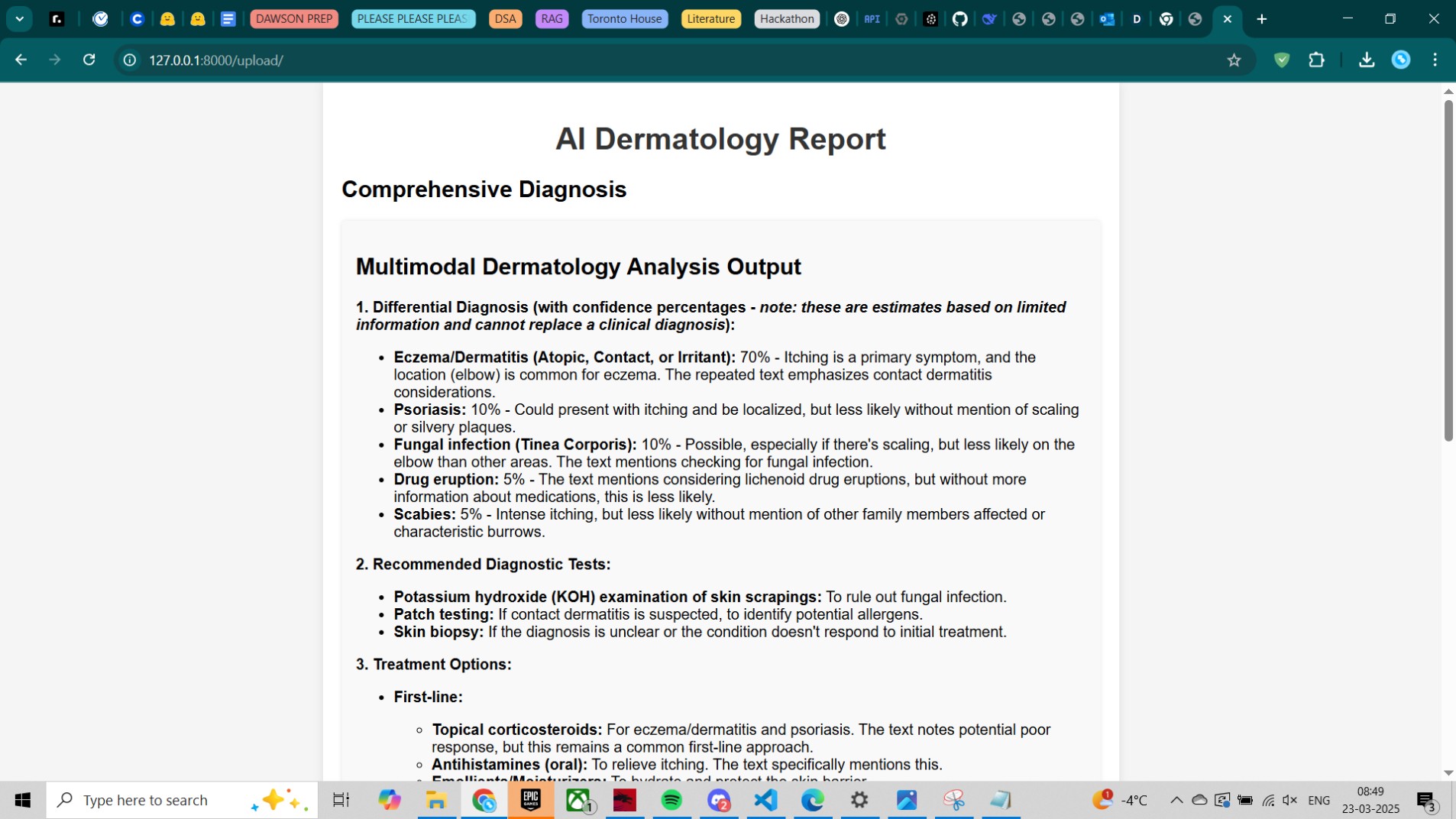Viewport: 1456px width, 819px height.
Task: Open the Chrome profile avatar
Action: pos(1401,60)
